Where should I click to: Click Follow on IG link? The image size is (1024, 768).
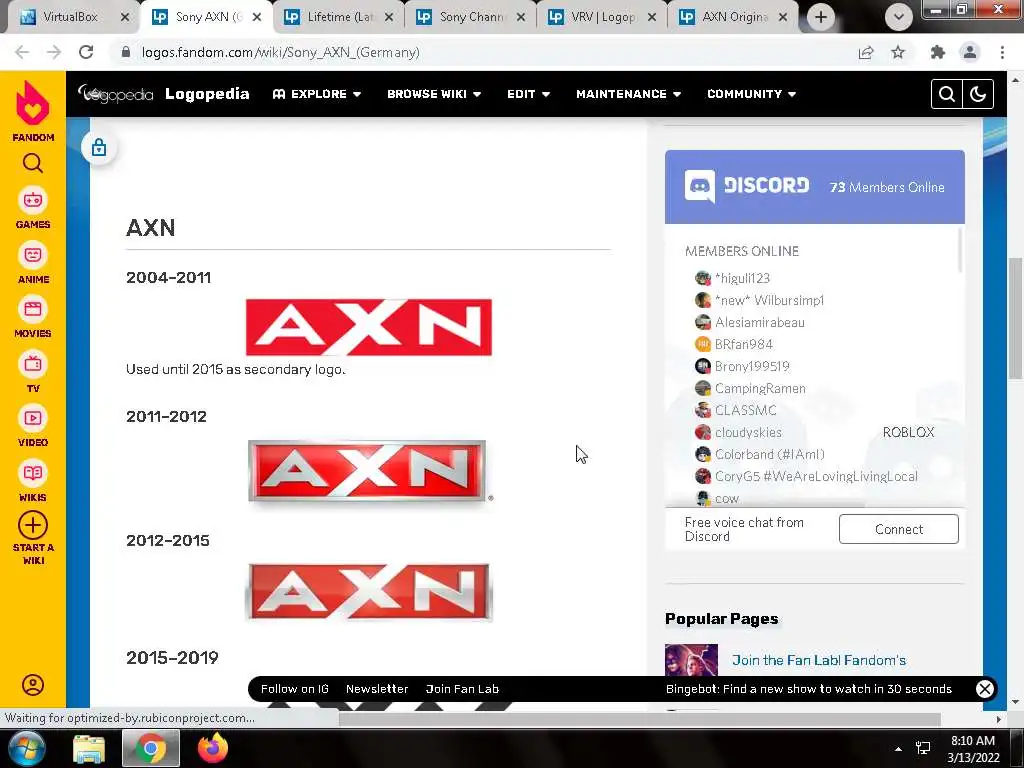[x=295, y=688]
